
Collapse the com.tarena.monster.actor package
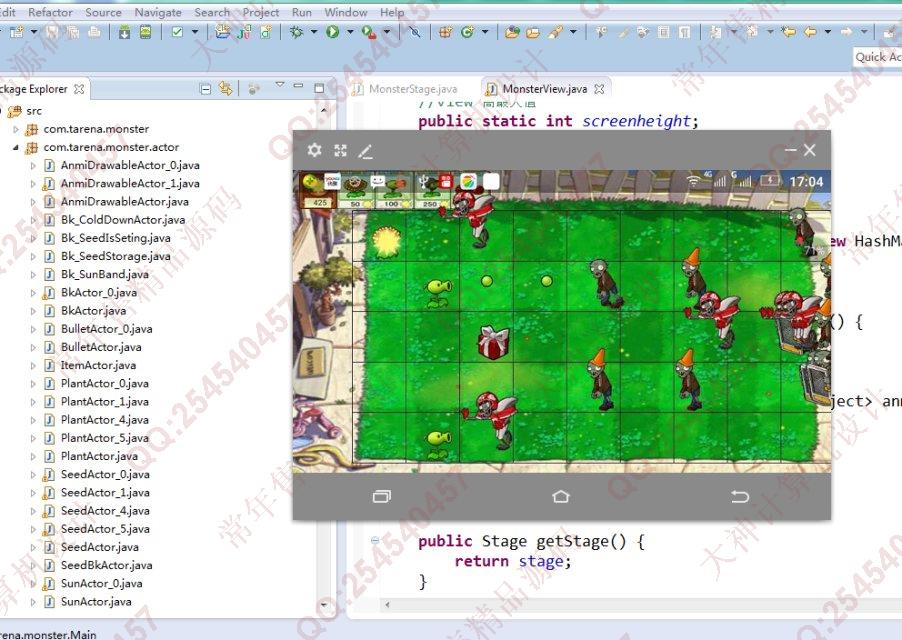pos(16,148)
